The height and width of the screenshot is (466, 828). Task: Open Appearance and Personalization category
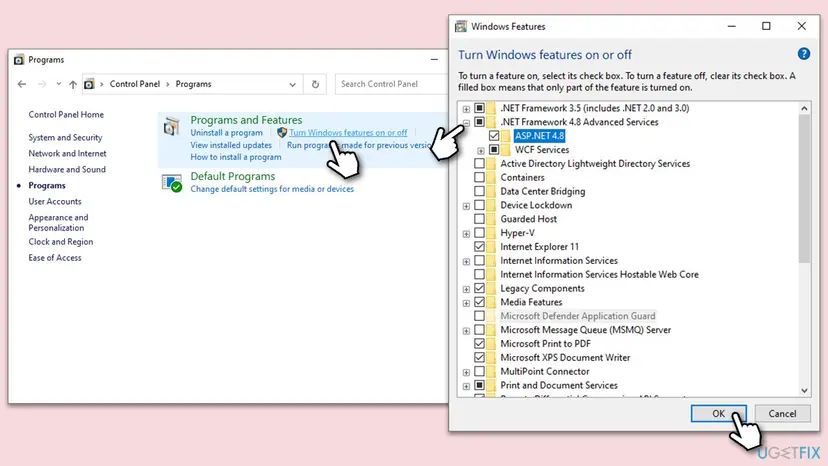(58, 222)
